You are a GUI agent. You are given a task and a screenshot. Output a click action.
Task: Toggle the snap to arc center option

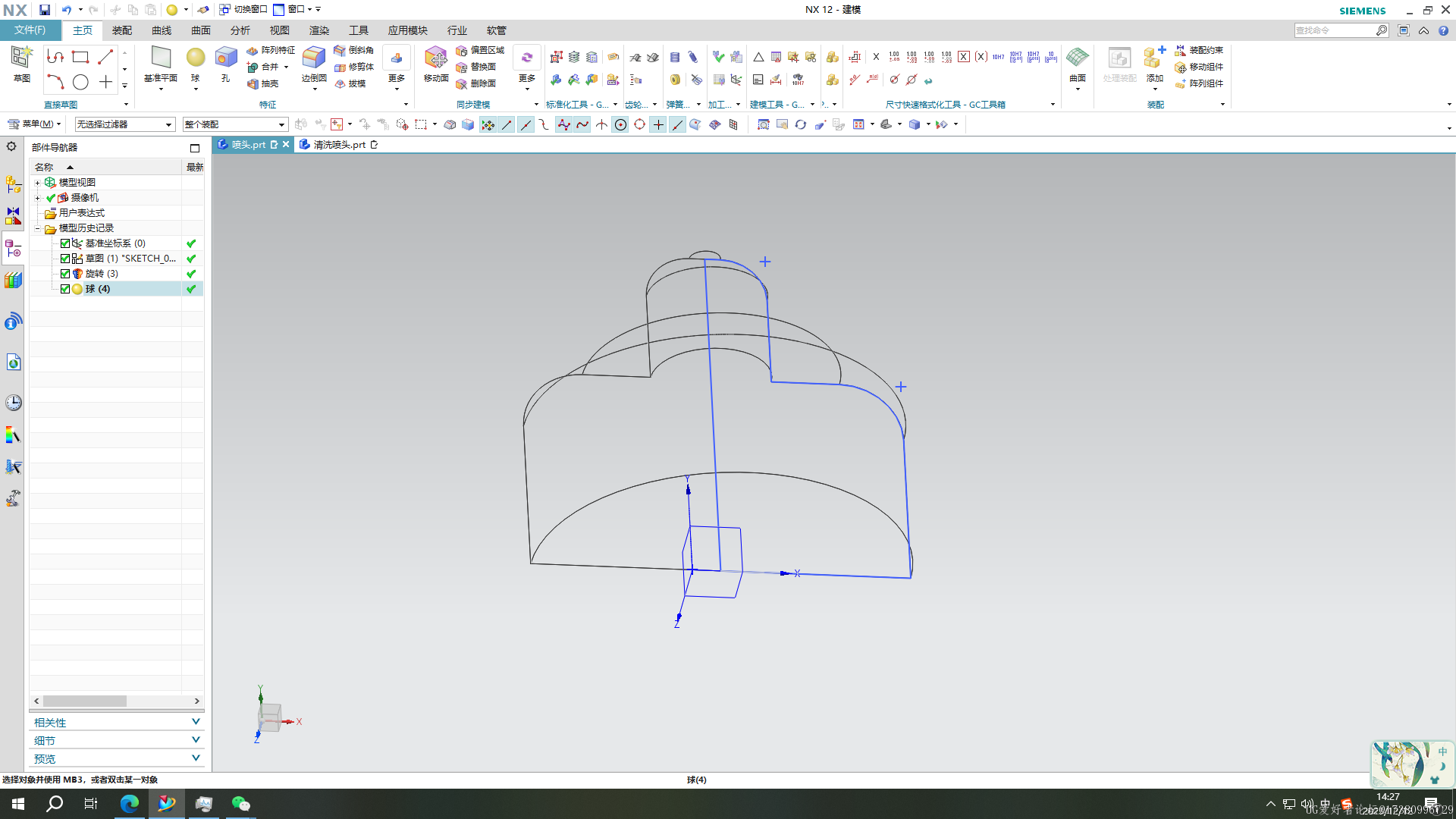[620, 124]
